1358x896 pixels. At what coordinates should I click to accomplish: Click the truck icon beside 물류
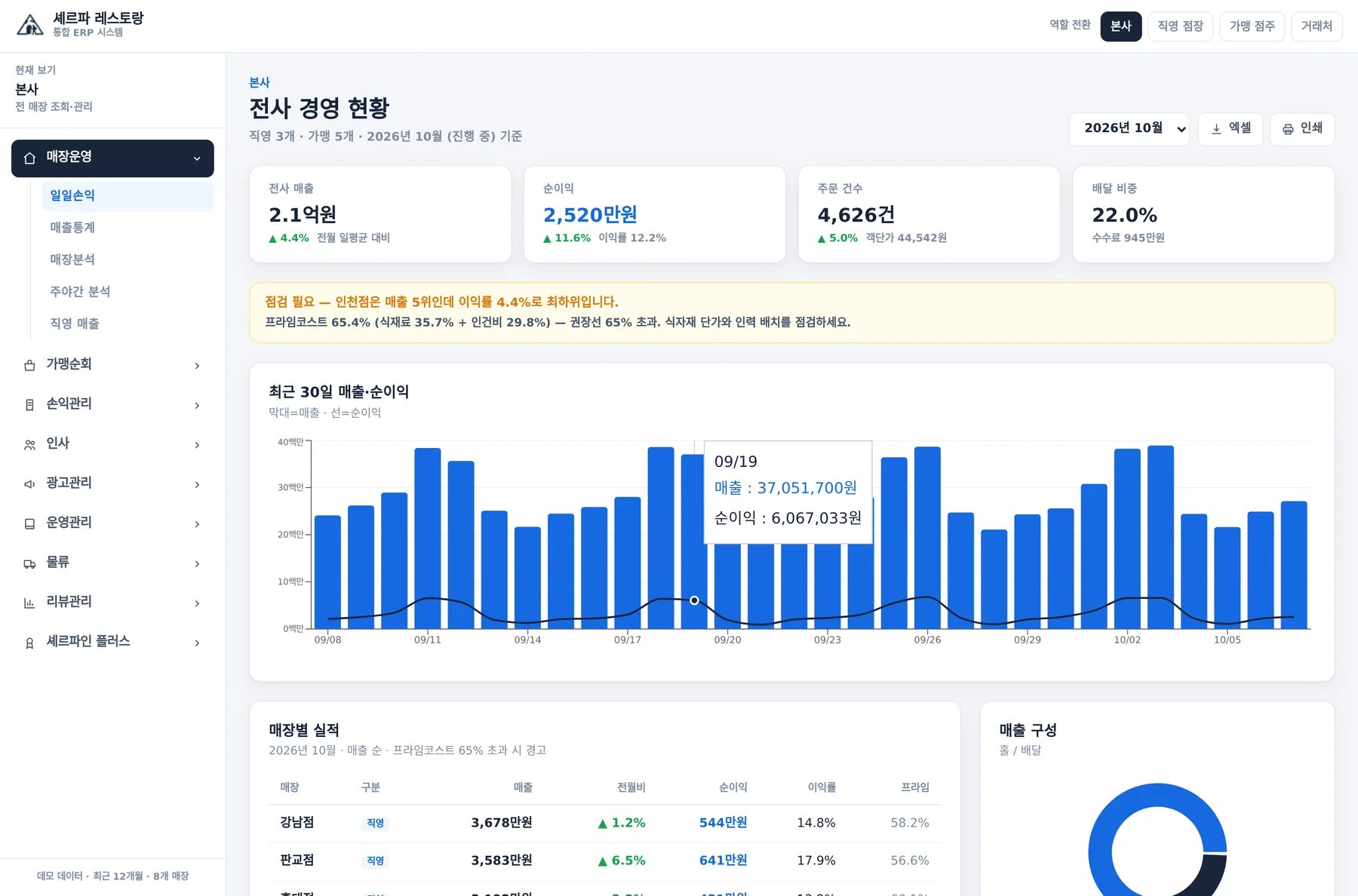pos(29,563)
